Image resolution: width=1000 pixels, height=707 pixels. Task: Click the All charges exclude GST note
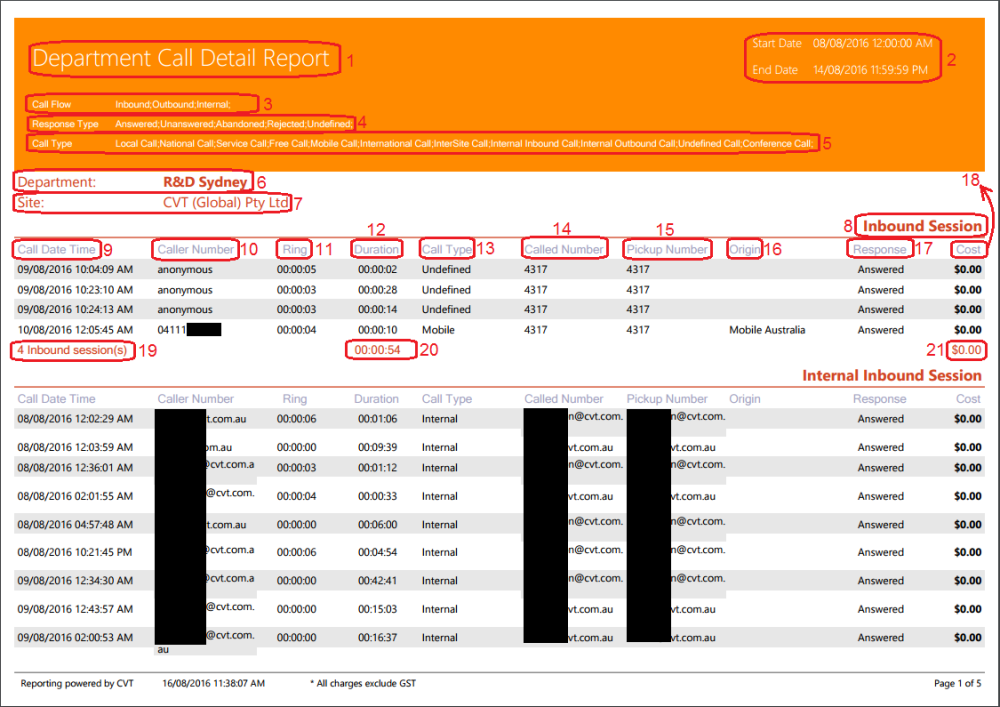click(x=363, y=683)
